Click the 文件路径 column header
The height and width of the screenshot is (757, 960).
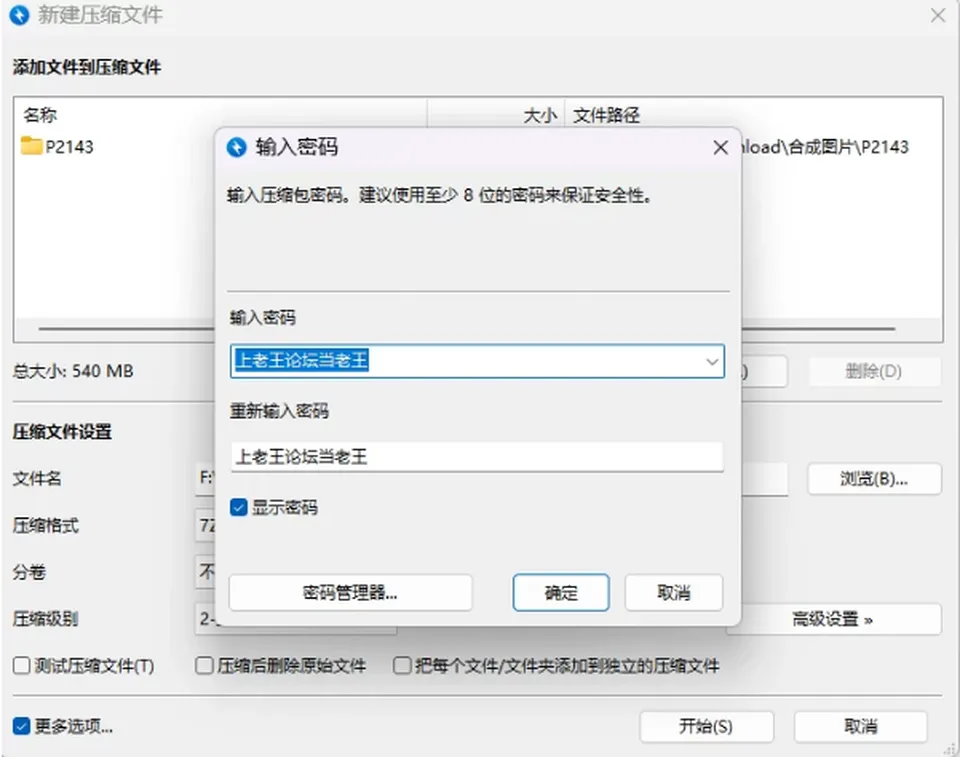tap(606, 115)
